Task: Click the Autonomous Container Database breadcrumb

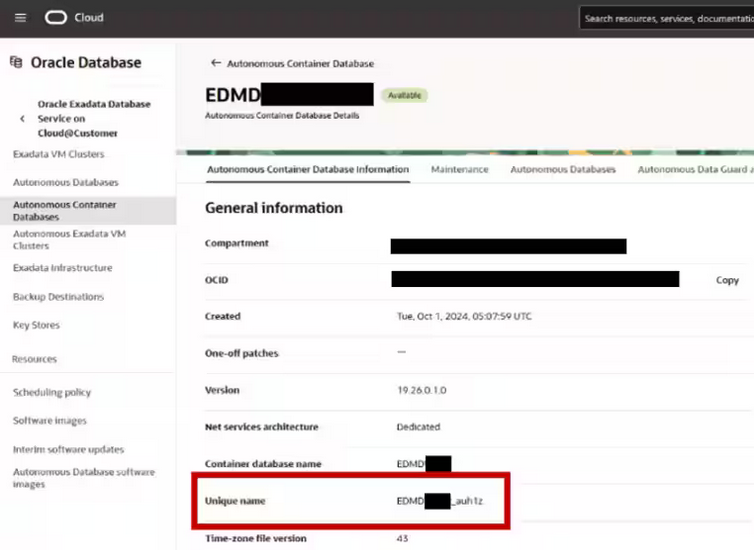Action: tap(301, 63)
